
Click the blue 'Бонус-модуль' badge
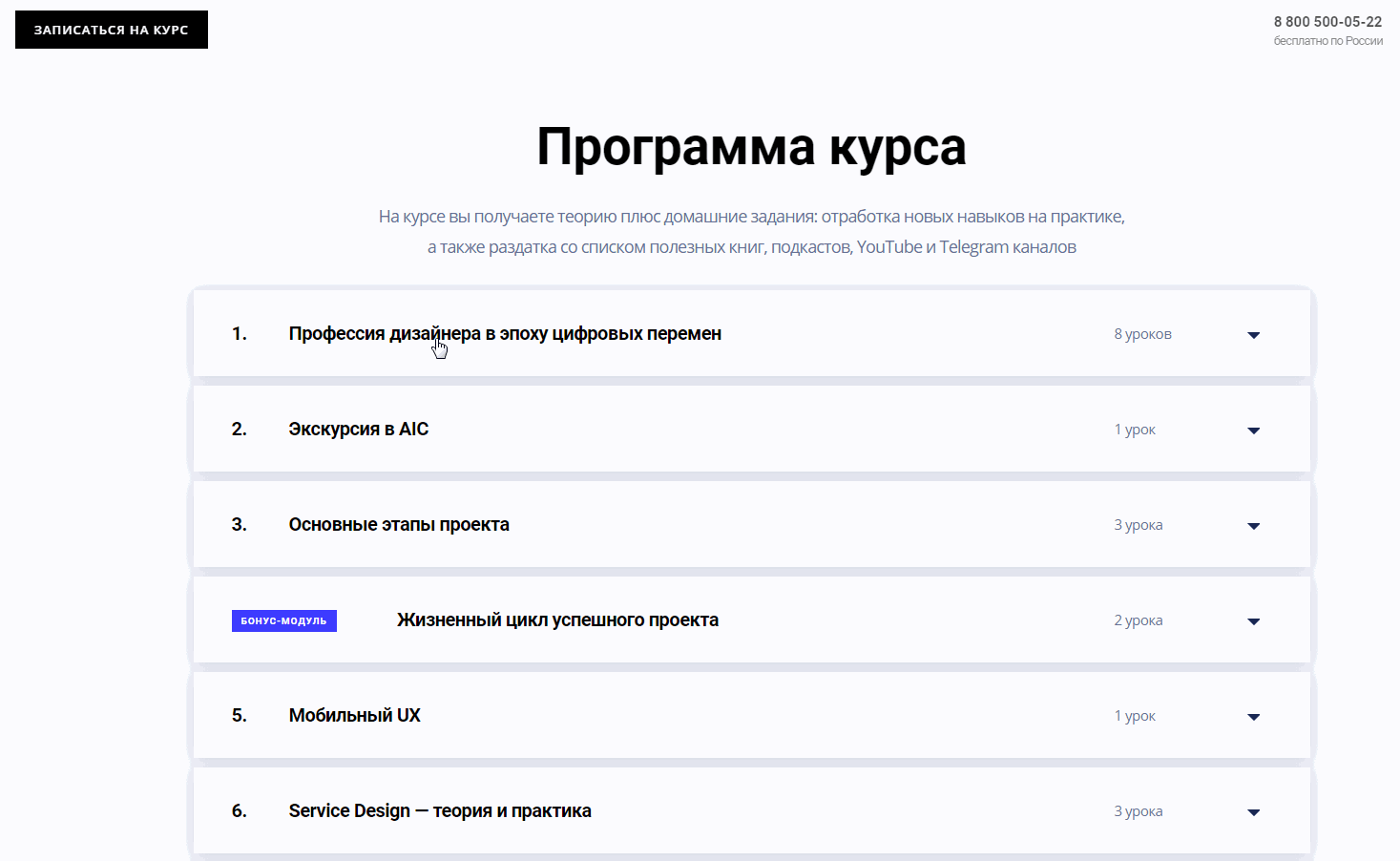(283, 620)
